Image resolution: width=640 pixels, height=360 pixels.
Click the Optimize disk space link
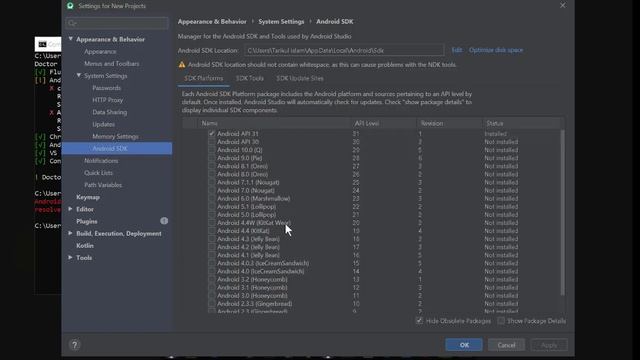[x=496, y=50]
